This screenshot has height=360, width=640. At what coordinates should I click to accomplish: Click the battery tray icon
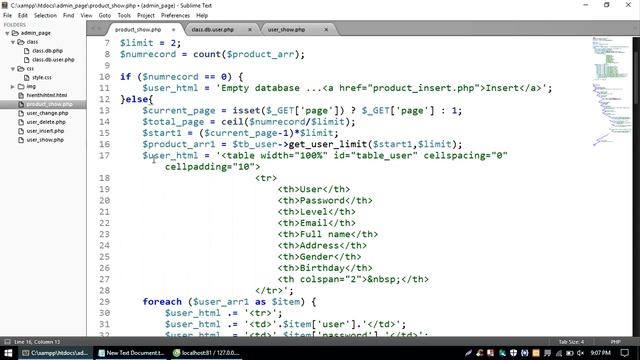coord(570,353)
